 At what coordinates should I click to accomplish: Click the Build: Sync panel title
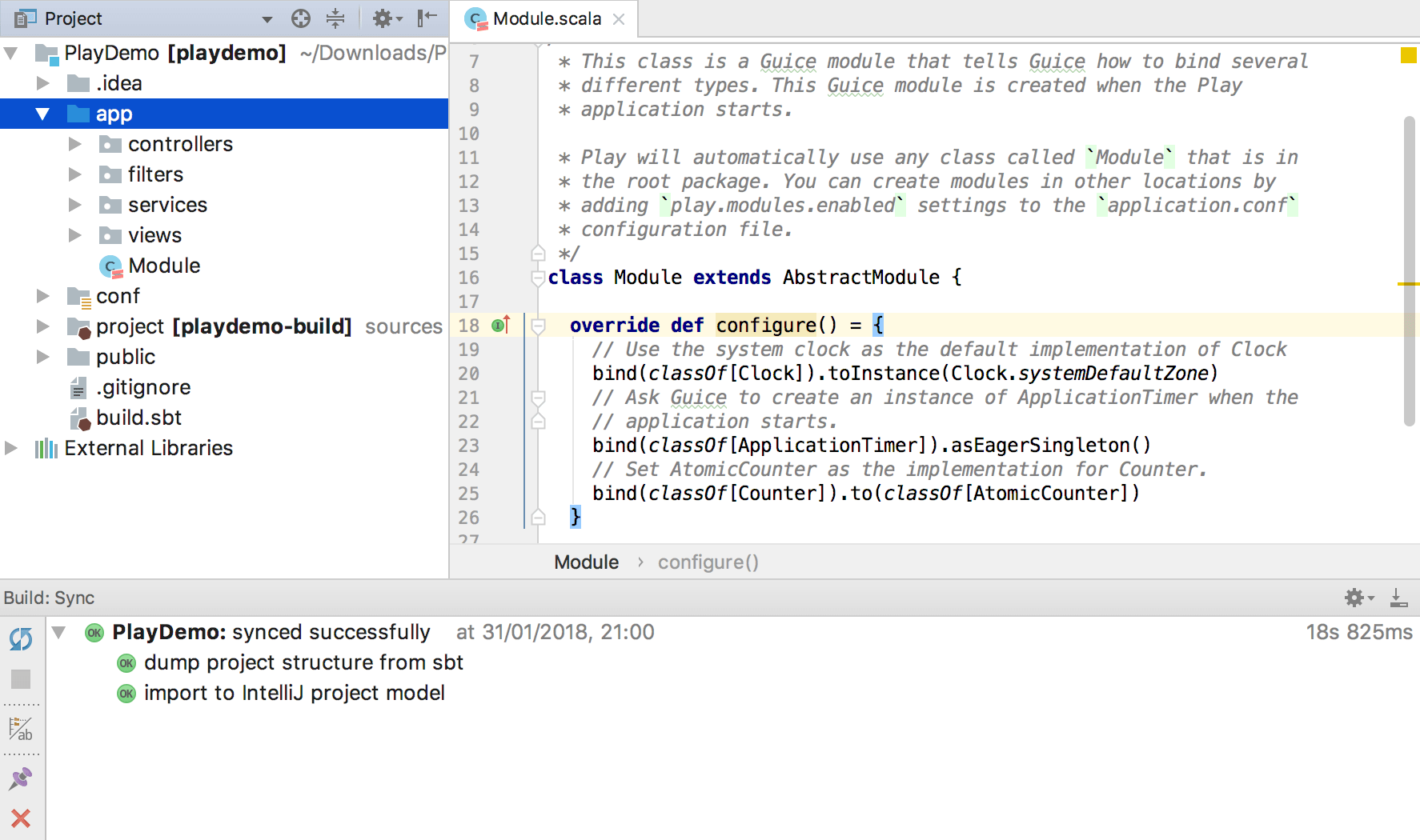(x=49, y=598)
